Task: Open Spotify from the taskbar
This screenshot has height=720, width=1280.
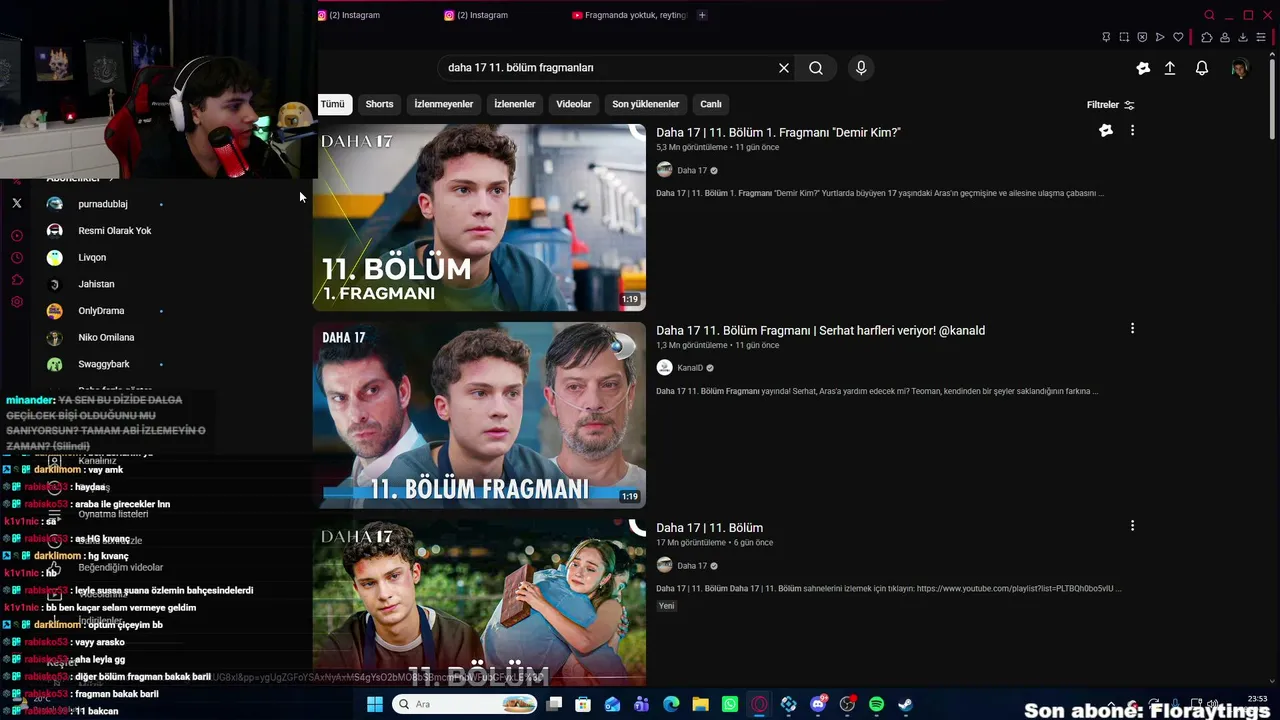Action: [876, 704]
